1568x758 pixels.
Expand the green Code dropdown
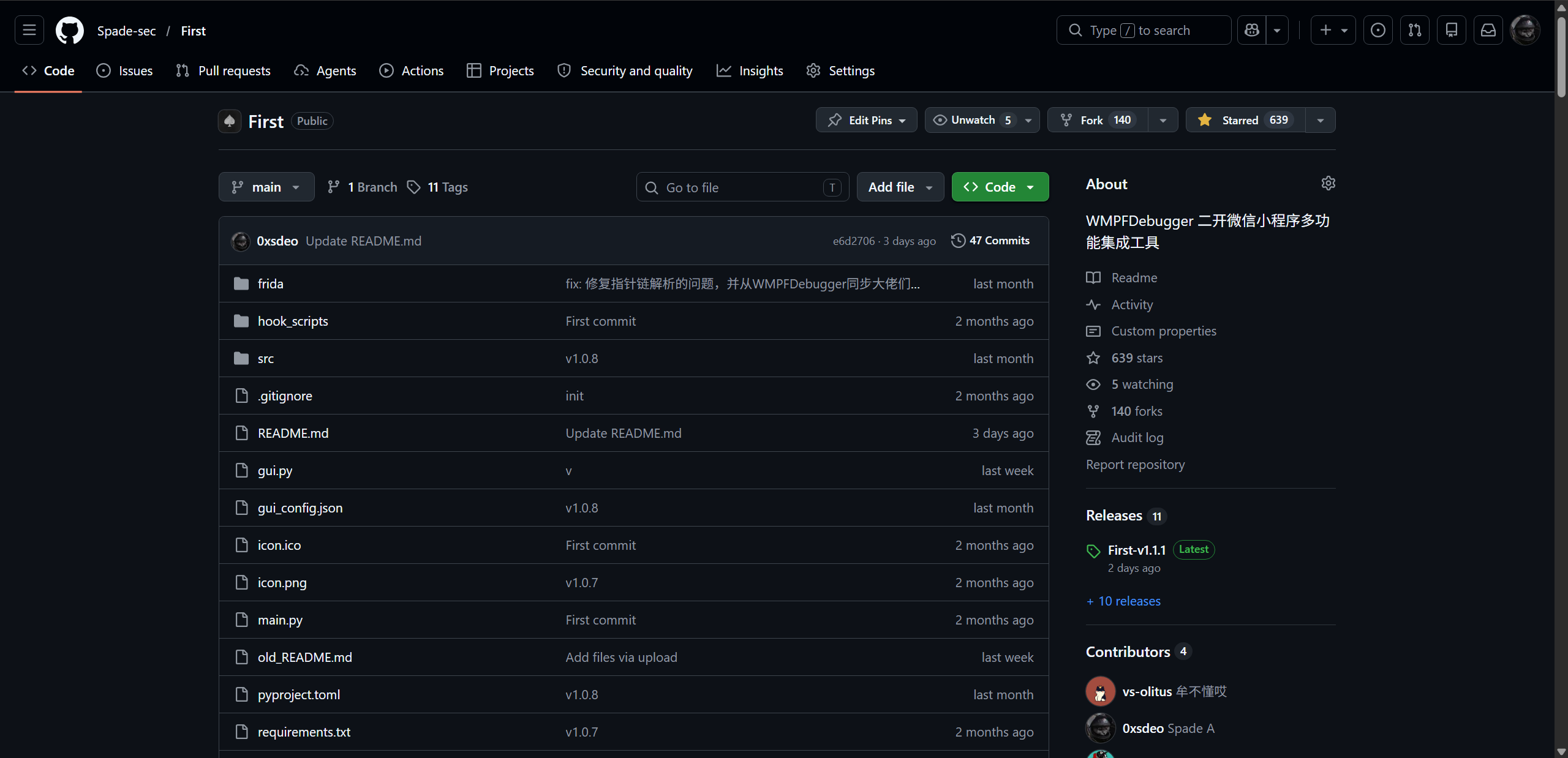tap(1000, 187)
